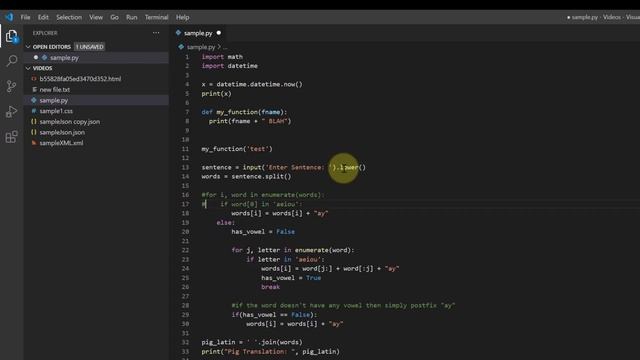This screenshot has width=640, height=360.
Task: Click 'for j, letter in enumerate(word):' line
Action: tap(293, 250)
